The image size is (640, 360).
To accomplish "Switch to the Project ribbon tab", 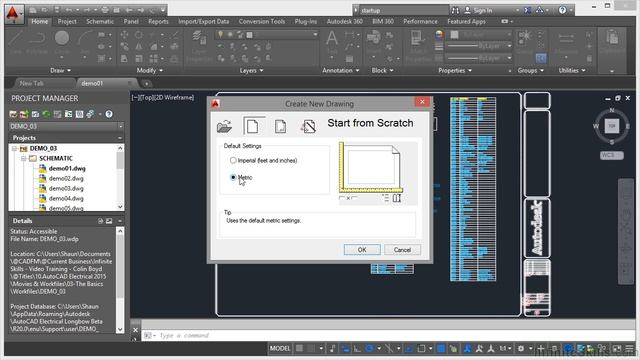I will [x=67, y=22].
